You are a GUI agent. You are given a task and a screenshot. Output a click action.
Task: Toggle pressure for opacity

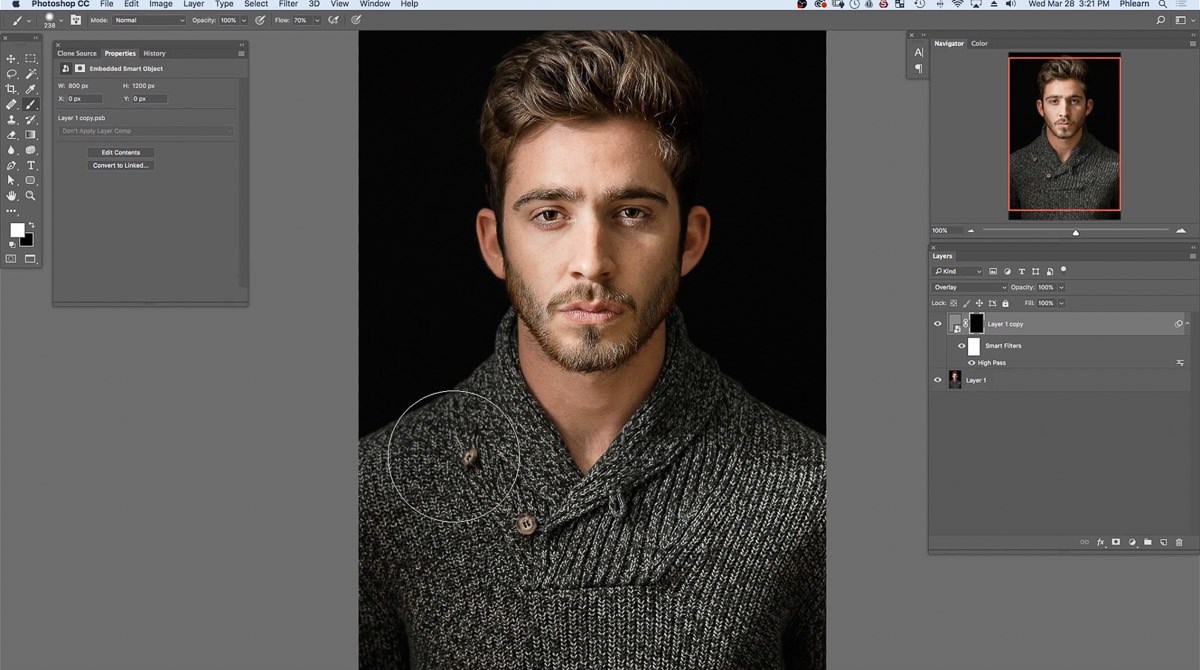[260, 20]
